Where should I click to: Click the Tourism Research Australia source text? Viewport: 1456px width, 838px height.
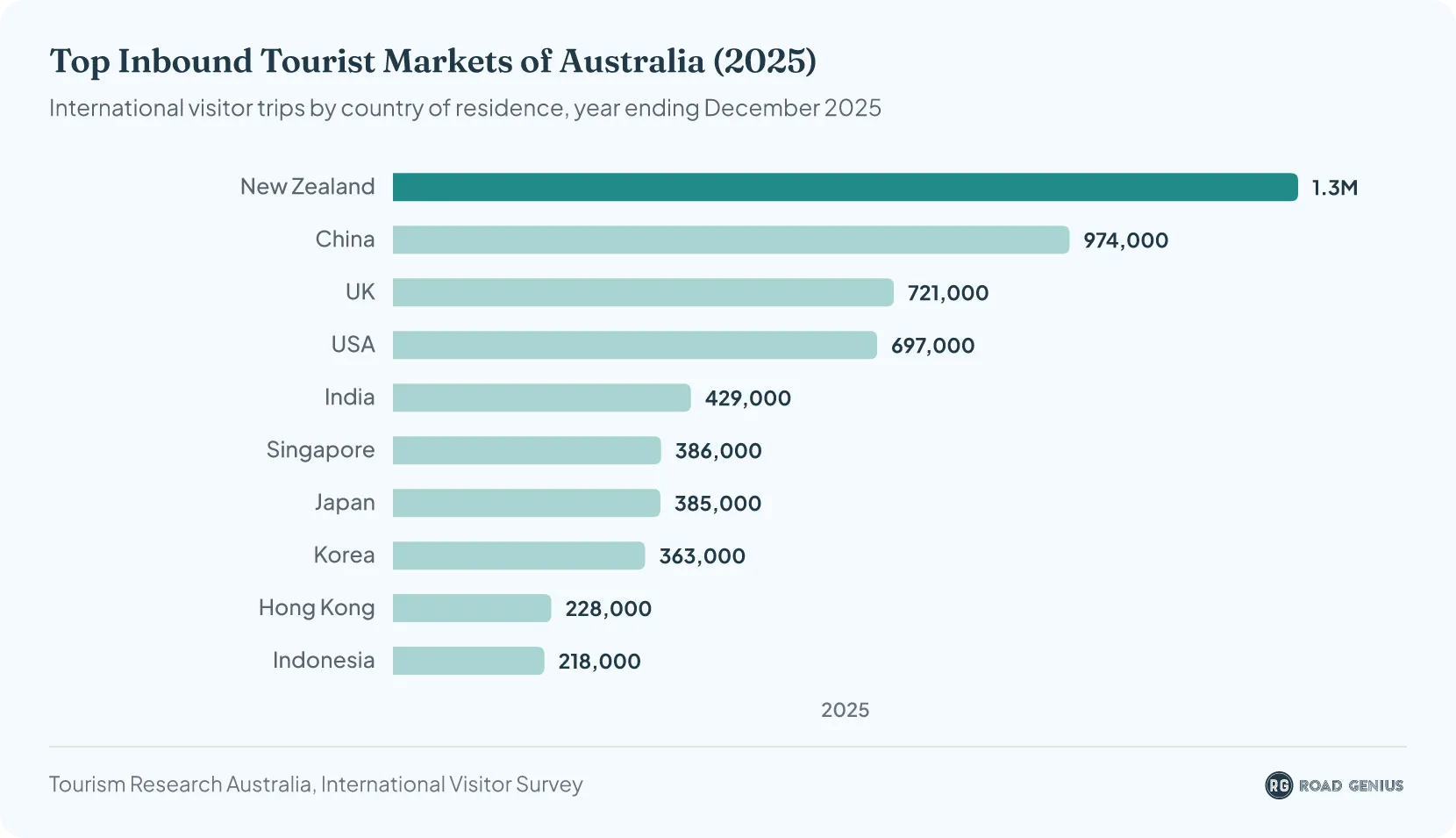tap(316, 784)
